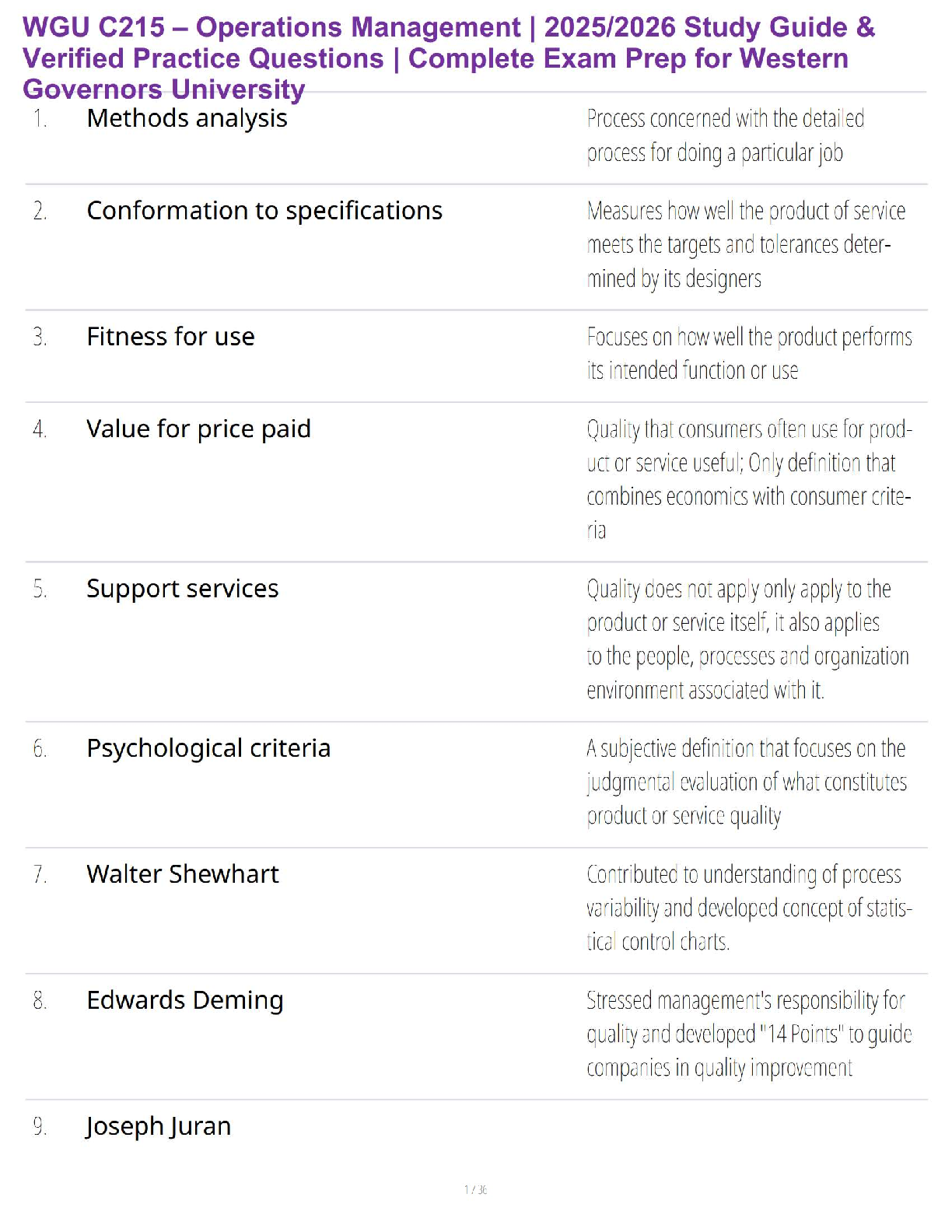
Task: Click the 'A subjective definition' description
Action: tap(746, 782)
